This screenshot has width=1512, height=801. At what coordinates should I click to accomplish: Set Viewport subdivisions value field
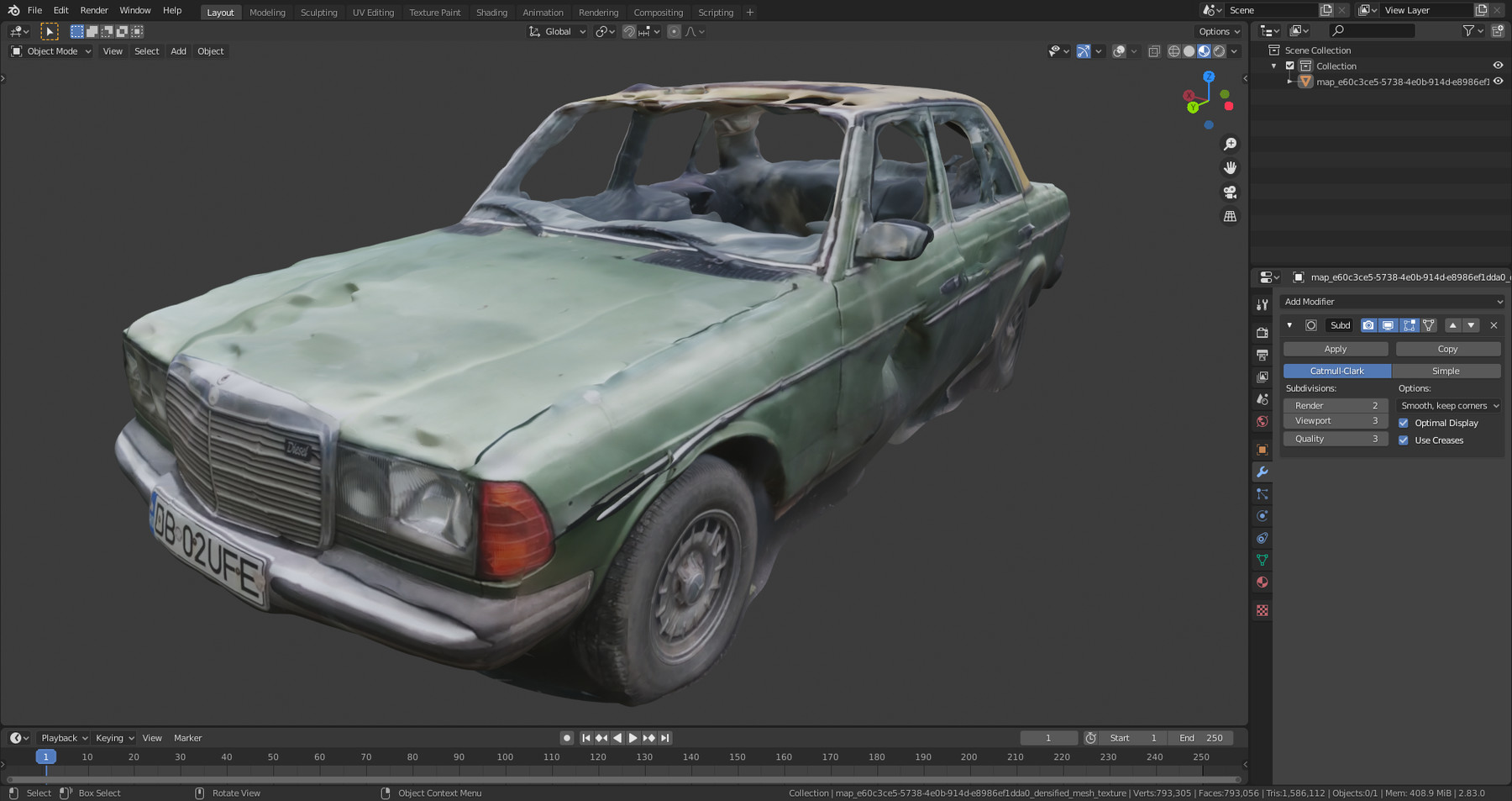(1335, 420)
